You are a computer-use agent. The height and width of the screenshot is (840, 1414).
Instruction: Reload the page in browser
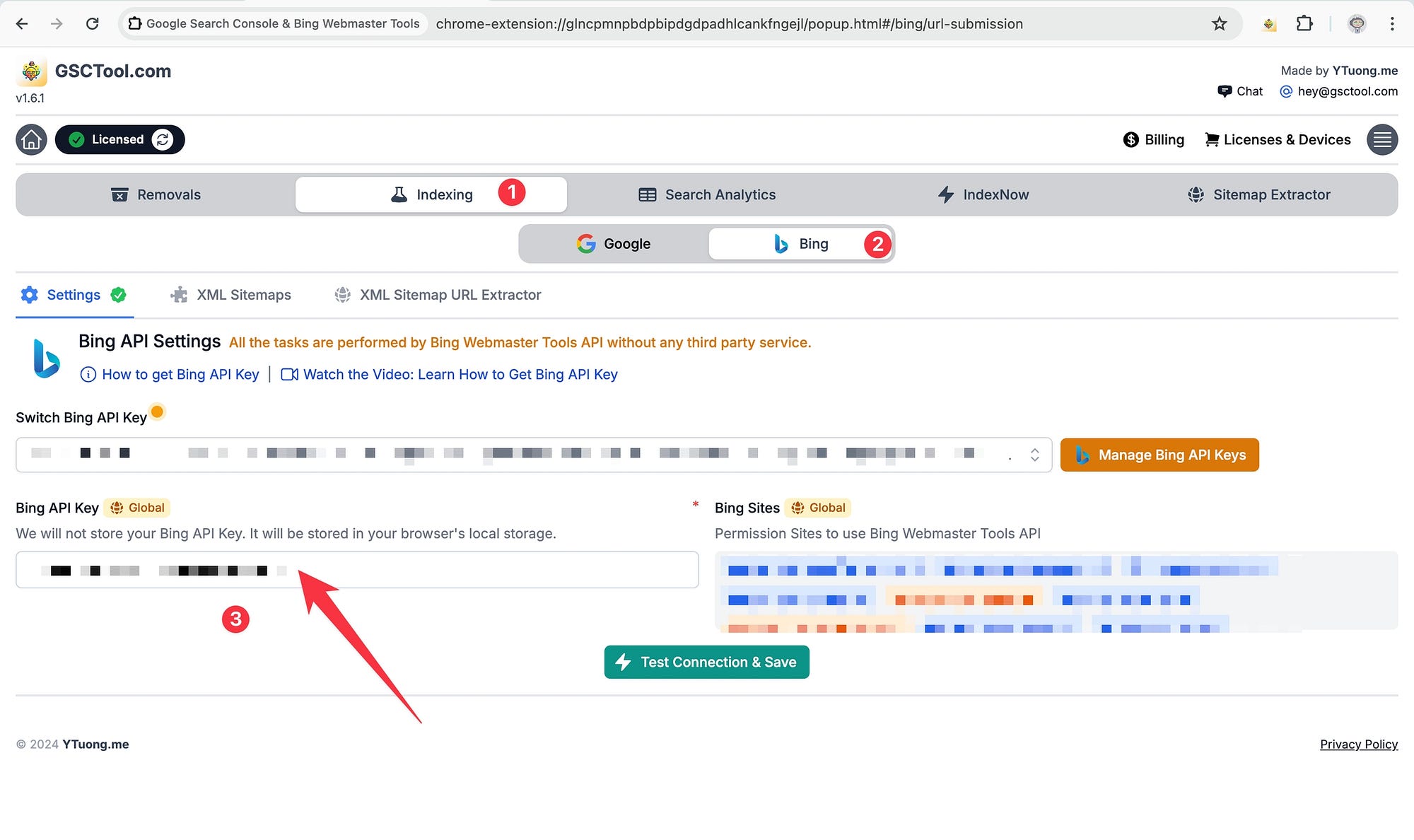(x=92, y=23)
